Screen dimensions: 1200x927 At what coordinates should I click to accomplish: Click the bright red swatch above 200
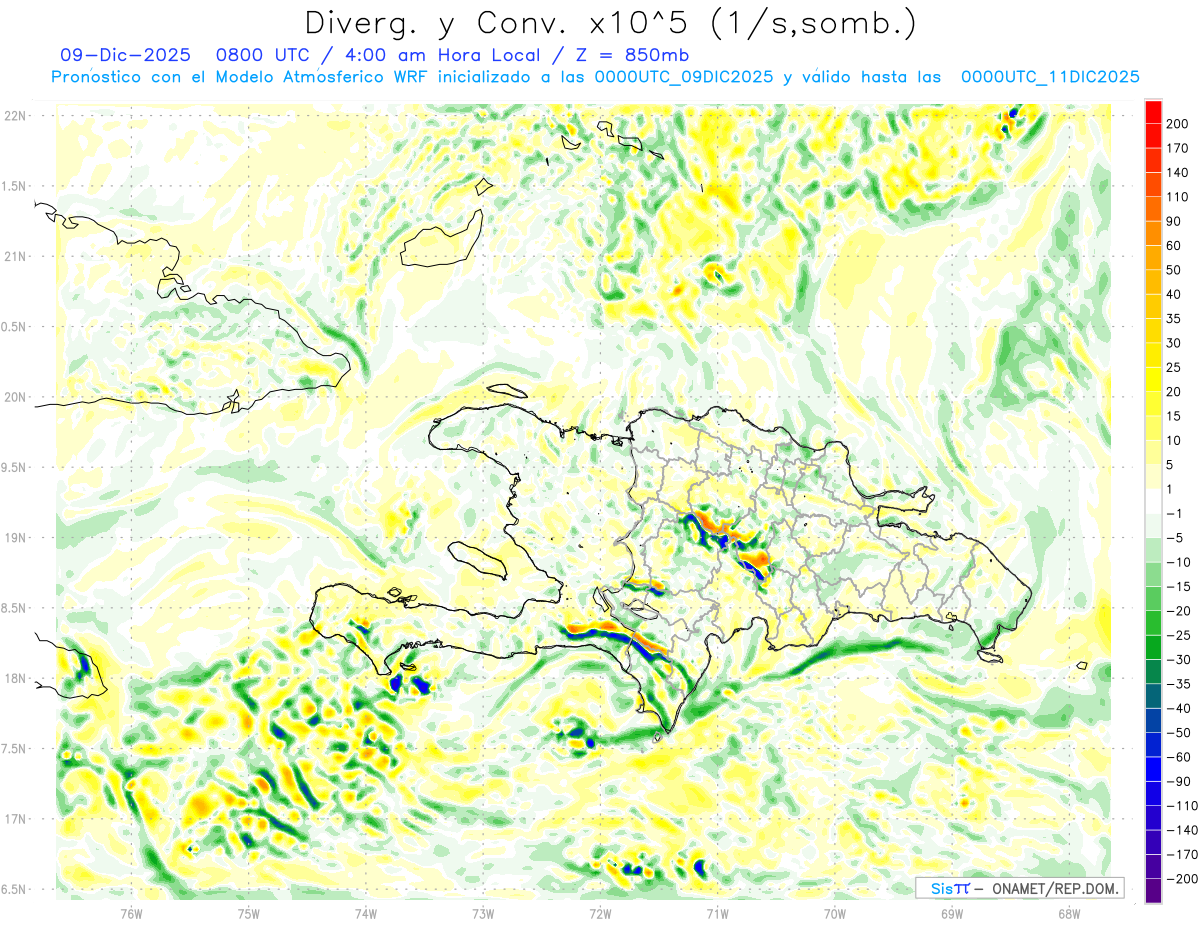point(1153,111)
